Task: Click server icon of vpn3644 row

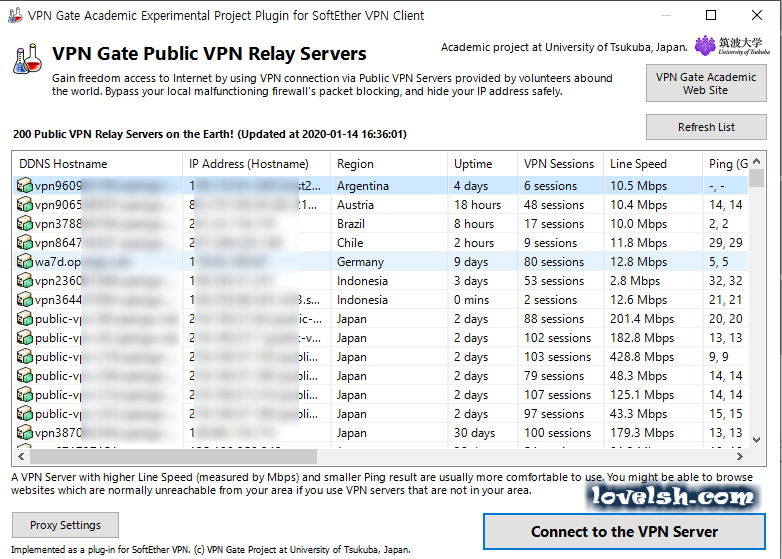Action: pyautogui.click(x=25, y=299)
